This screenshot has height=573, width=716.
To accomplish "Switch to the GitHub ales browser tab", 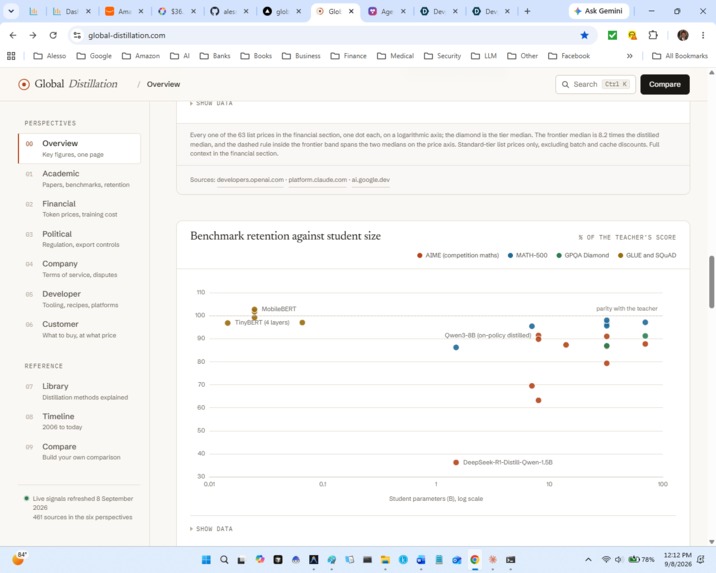I will coord(229,11).
